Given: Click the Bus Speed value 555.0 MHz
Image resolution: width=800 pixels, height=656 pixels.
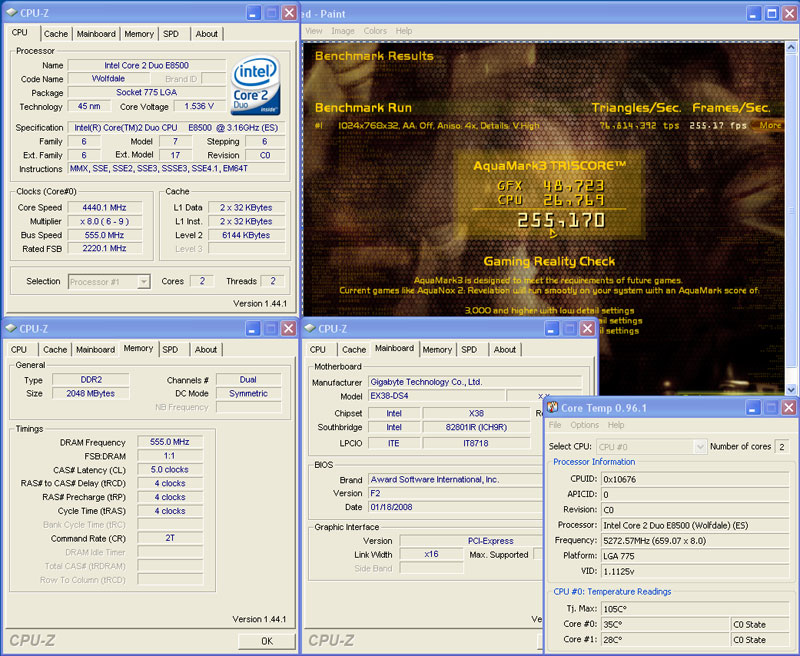Looking at the screenshot, I should 104,235.
